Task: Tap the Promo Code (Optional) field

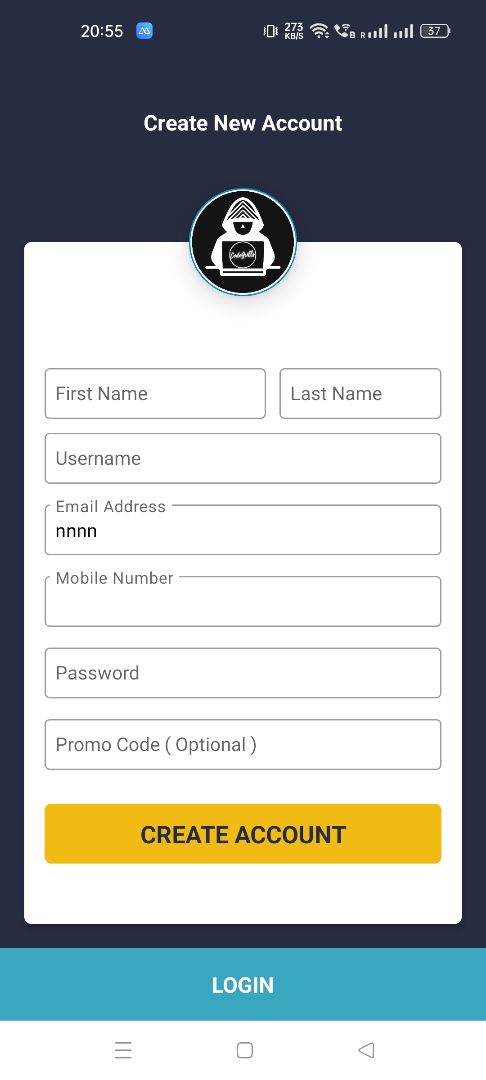Action: click(x=243, y=745)
